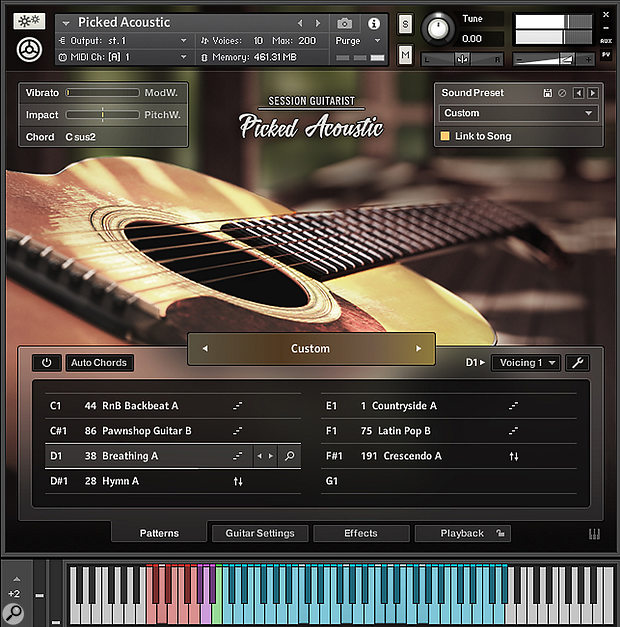This screenshot has width=620, height=627.
Task: Switch to the next song preset
Action: [418, 349]
